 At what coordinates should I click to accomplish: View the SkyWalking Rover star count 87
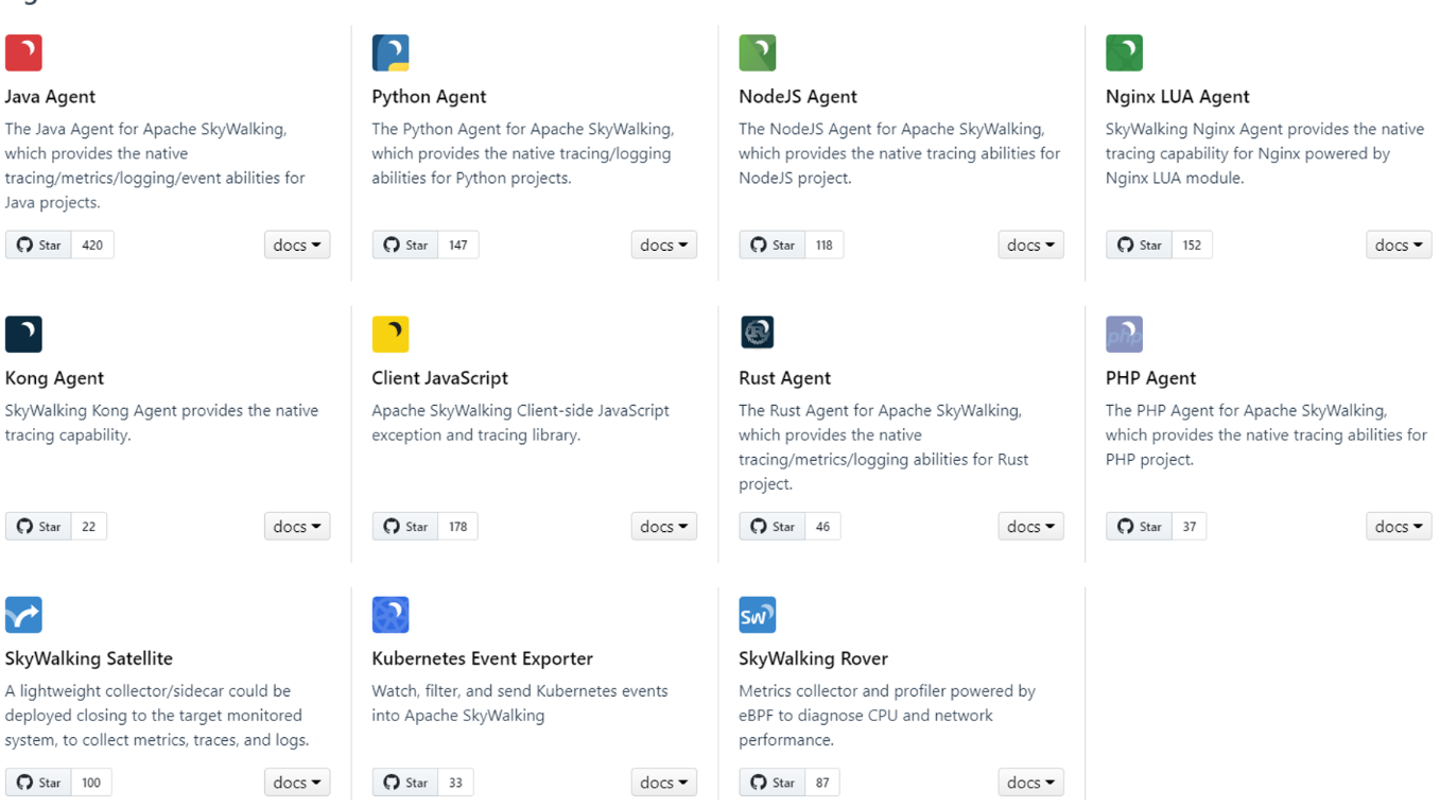coord(822,782)
